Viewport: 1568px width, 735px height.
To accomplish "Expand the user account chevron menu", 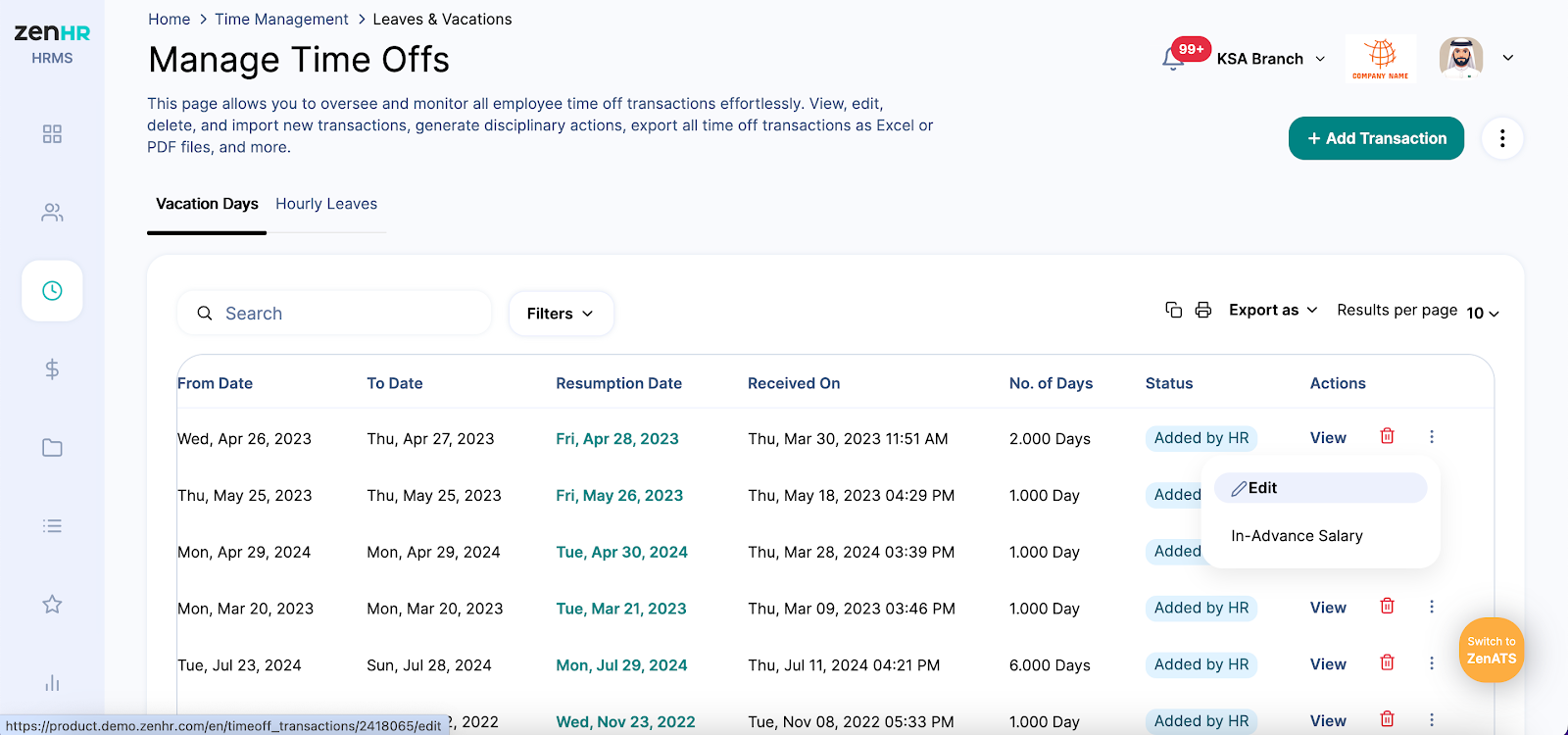I will (x=1508, y=58).
